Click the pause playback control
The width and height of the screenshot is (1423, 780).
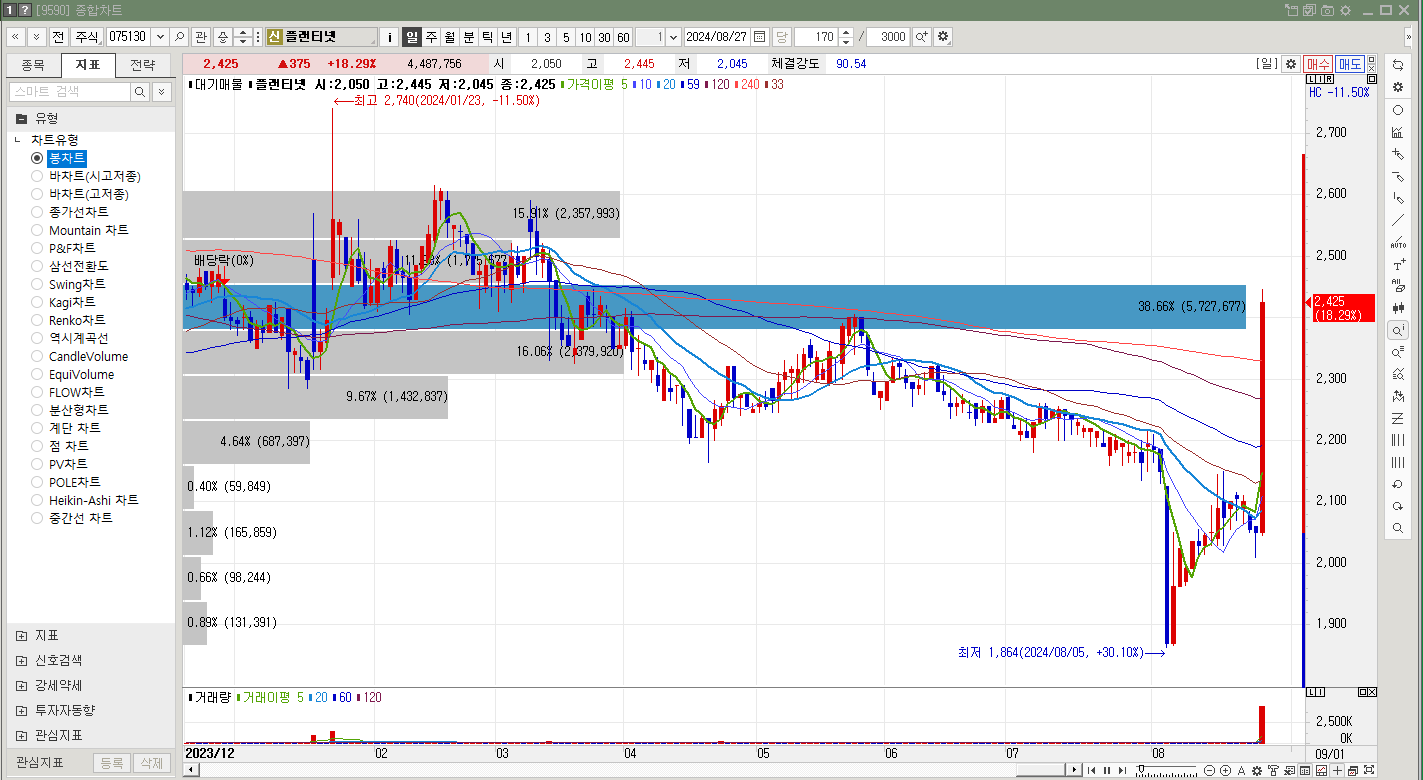(x=1107, y=770)
